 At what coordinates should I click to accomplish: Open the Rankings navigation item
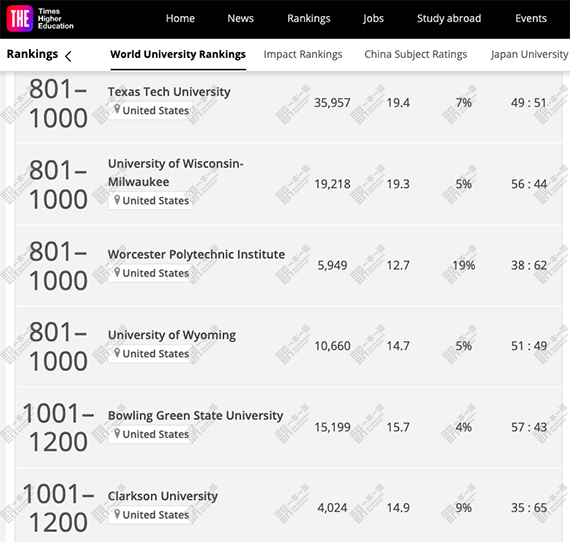click(x=309, y=19)
